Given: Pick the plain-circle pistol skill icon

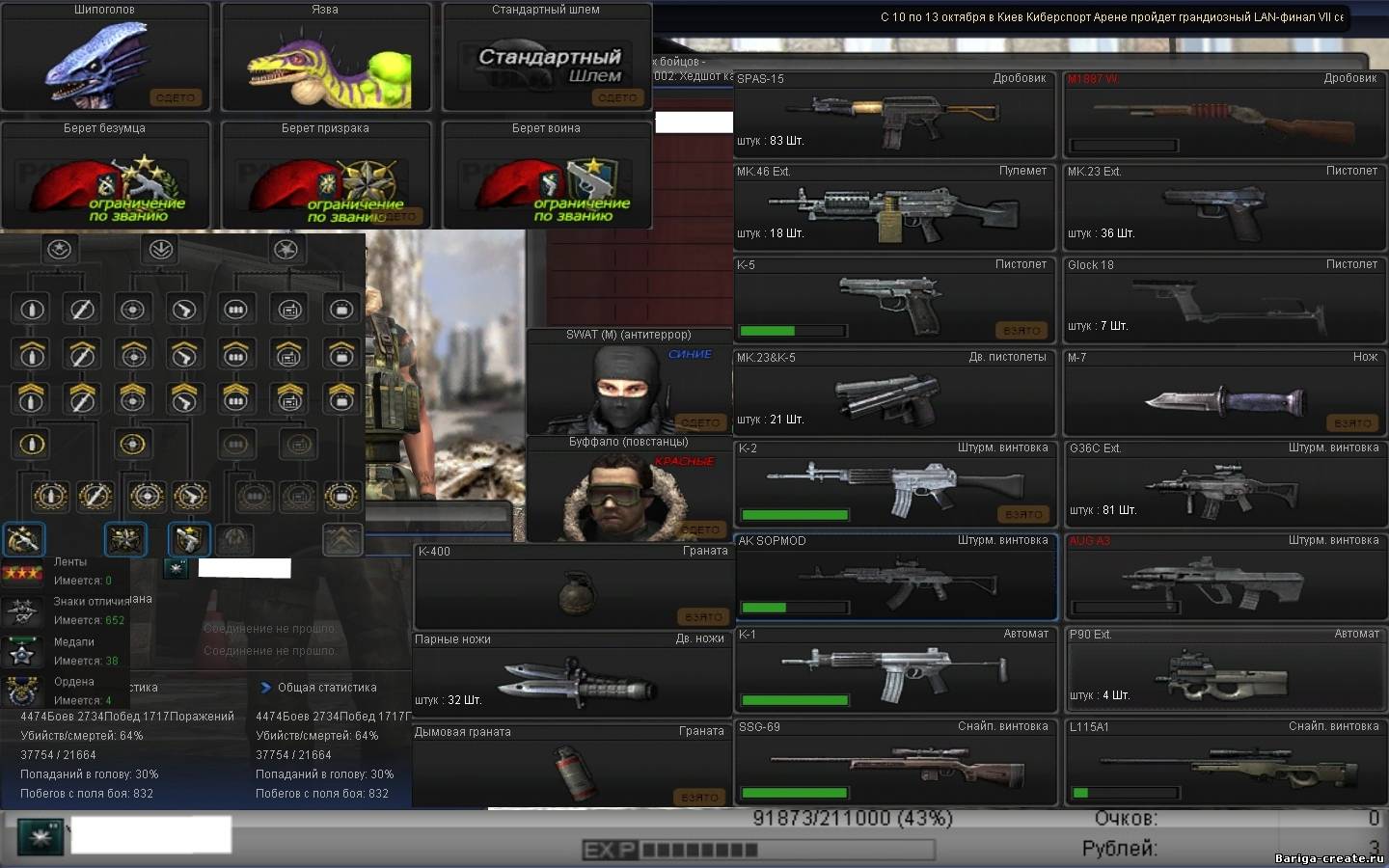Looking at the screenshot, I should [x=184, y=310].
